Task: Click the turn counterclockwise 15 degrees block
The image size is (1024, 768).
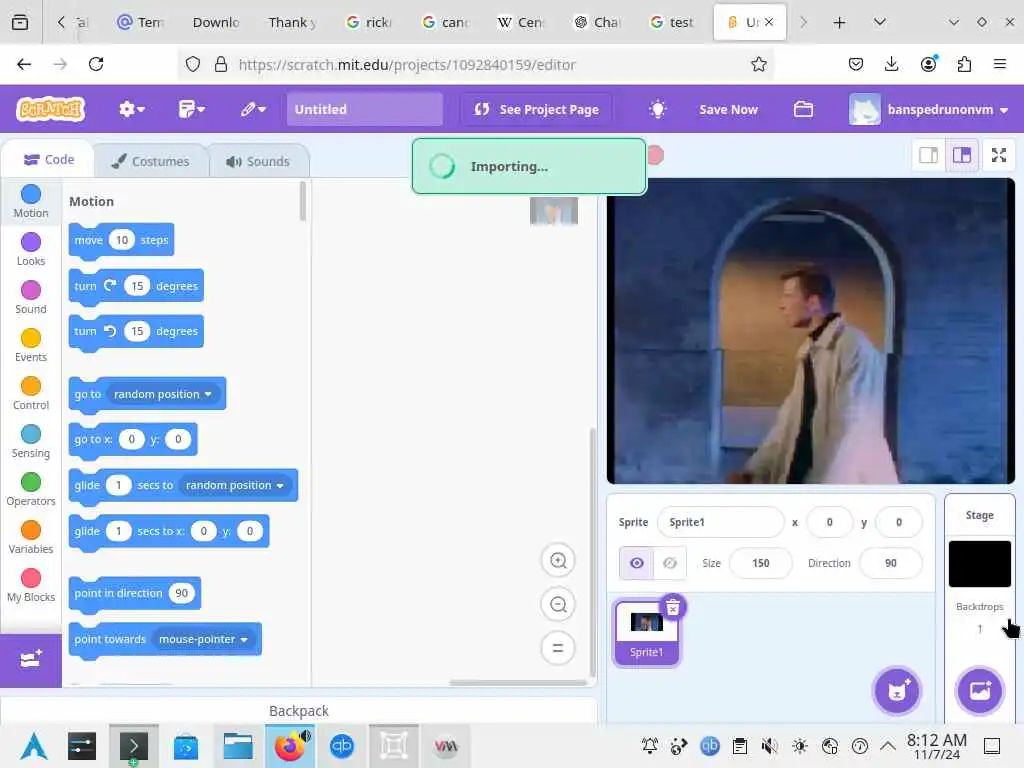Action: [136, 332]
